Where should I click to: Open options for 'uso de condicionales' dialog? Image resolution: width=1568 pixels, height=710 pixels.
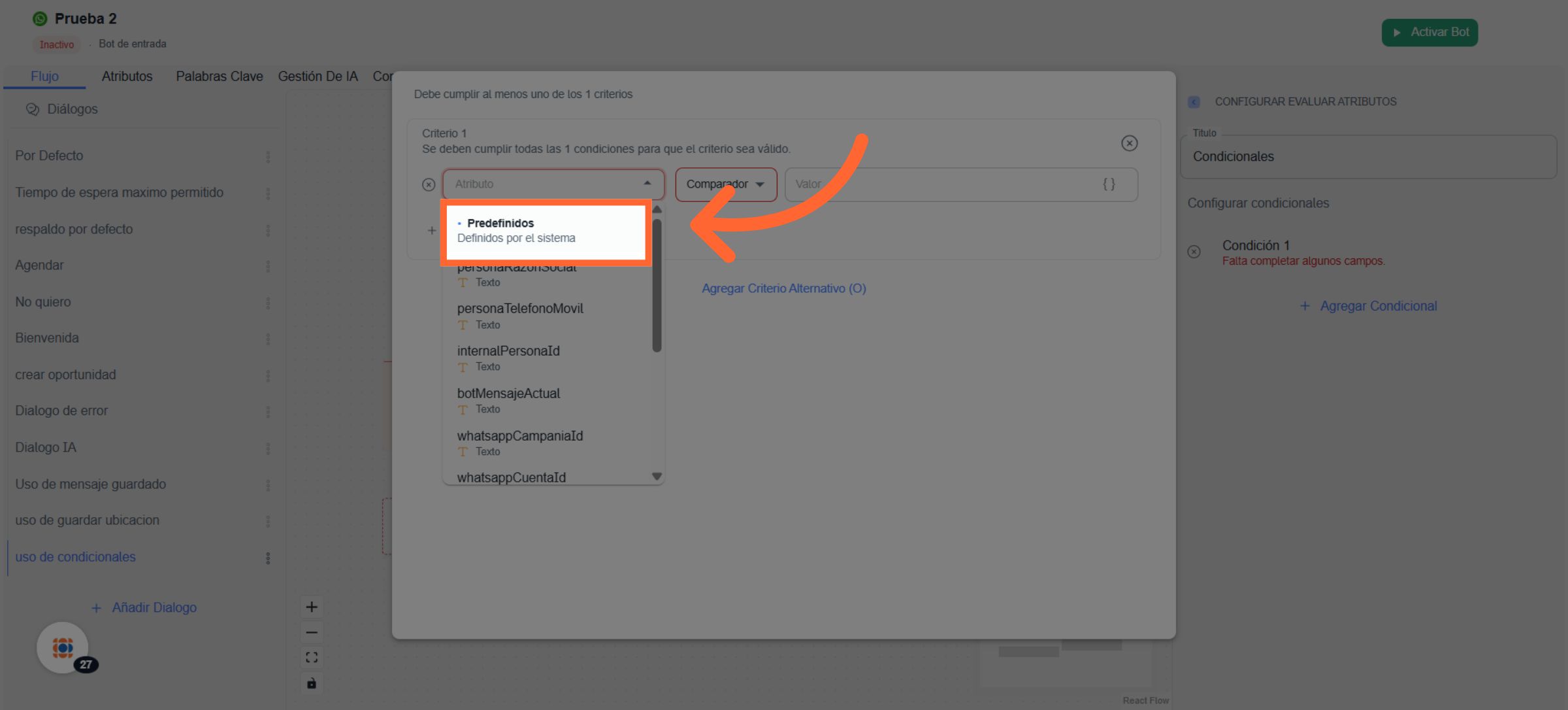click(268, 558)
